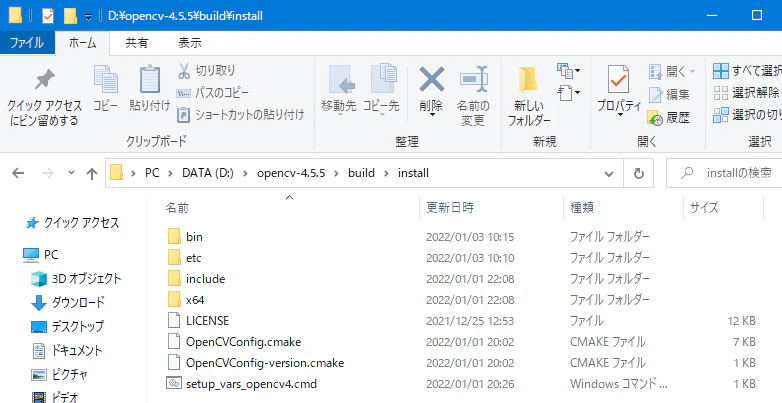Click build in the address breadcrumb
Image resolution: width=782 pixels, height=403 pixels.
362,173
